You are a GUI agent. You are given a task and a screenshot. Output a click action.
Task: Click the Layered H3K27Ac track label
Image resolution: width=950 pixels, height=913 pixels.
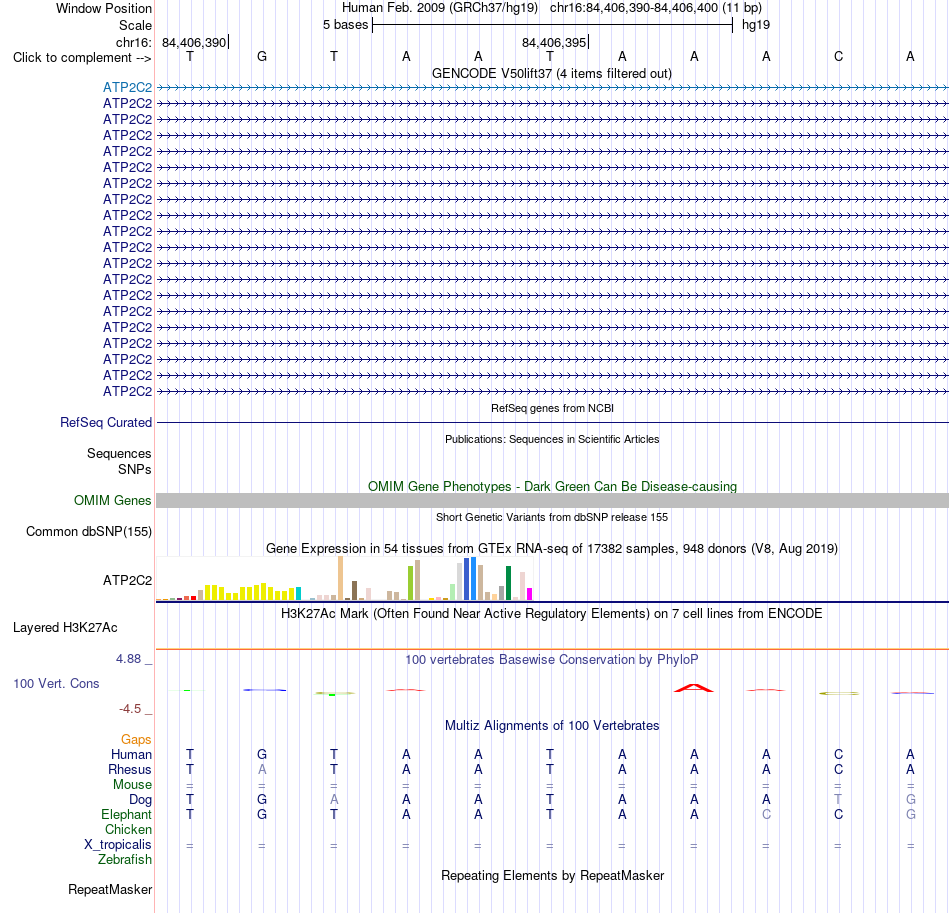(x=65, y=628)
